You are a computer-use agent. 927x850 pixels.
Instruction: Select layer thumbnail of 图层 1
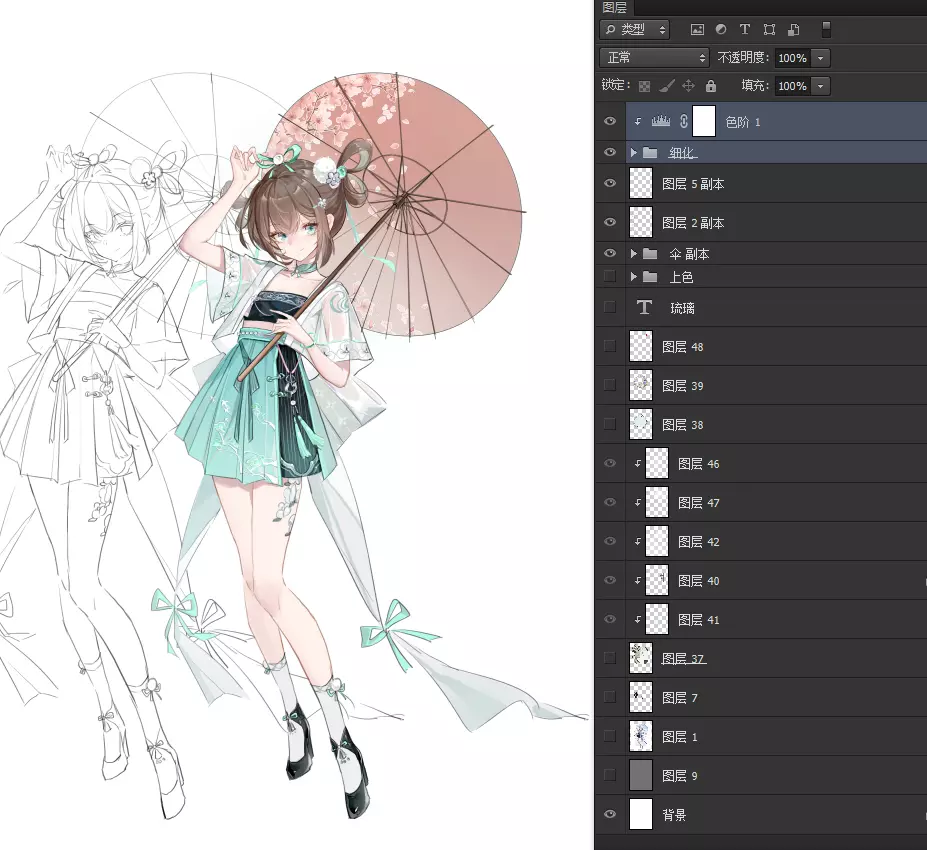[x=641, y=737]
